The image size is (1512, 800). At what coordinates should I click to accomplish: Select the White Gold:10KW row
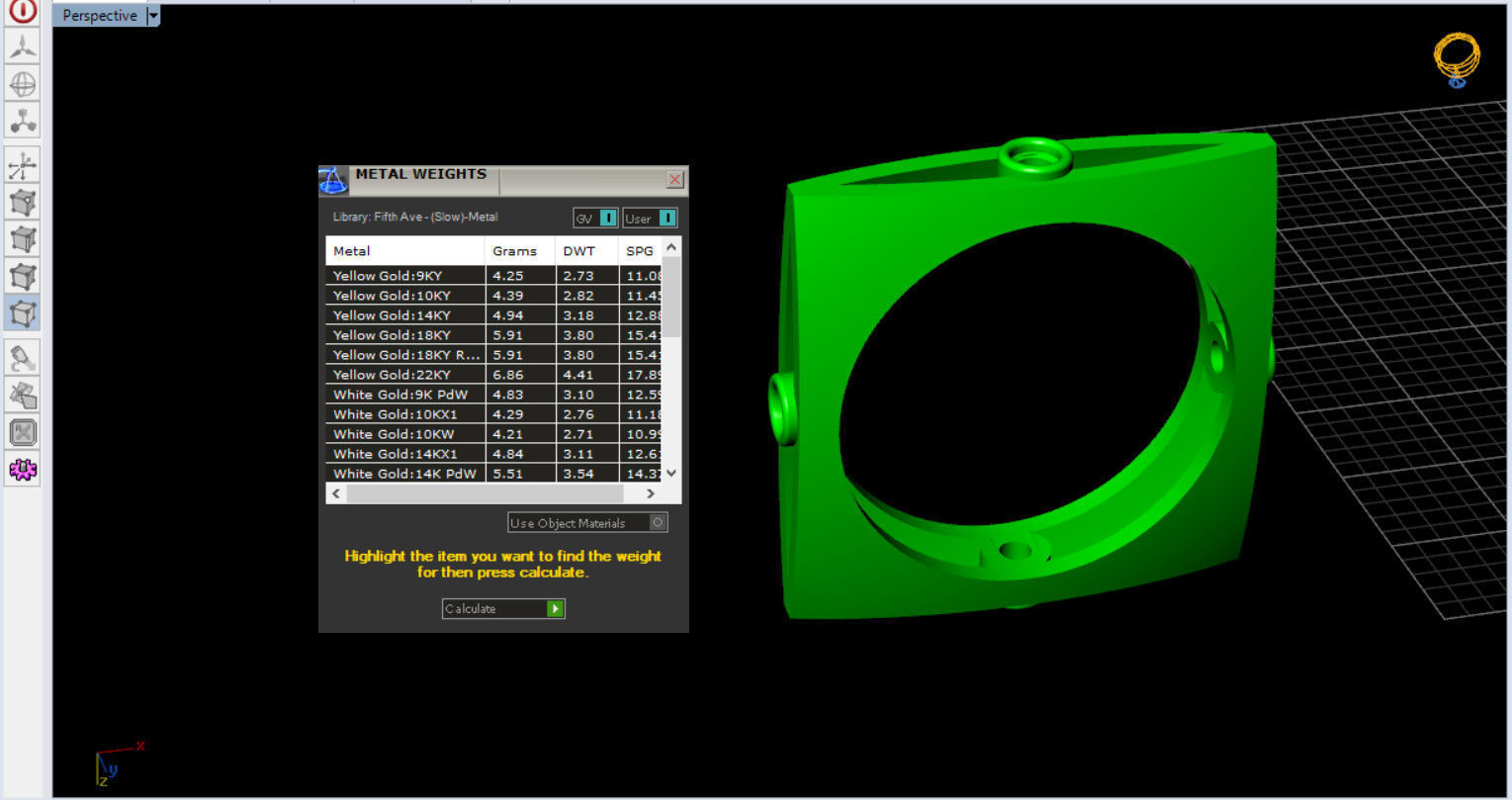coord(494,433)
